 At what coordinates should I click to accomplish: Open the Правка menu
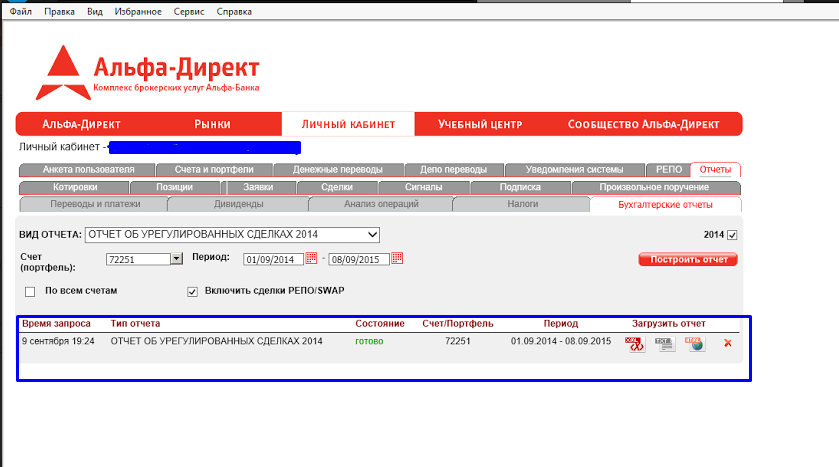click(x=59, y=11)
